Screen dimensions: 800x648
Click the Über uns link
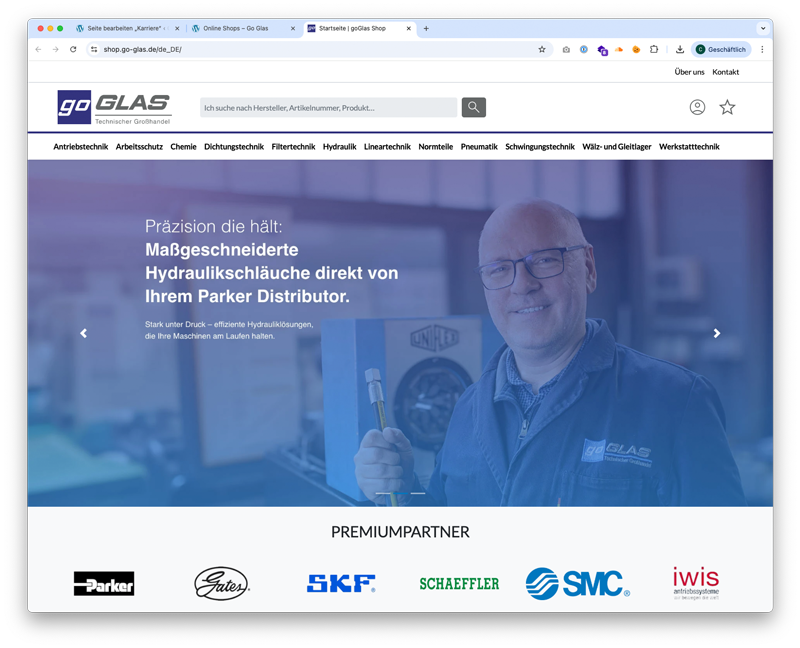[x=689, y=72]
